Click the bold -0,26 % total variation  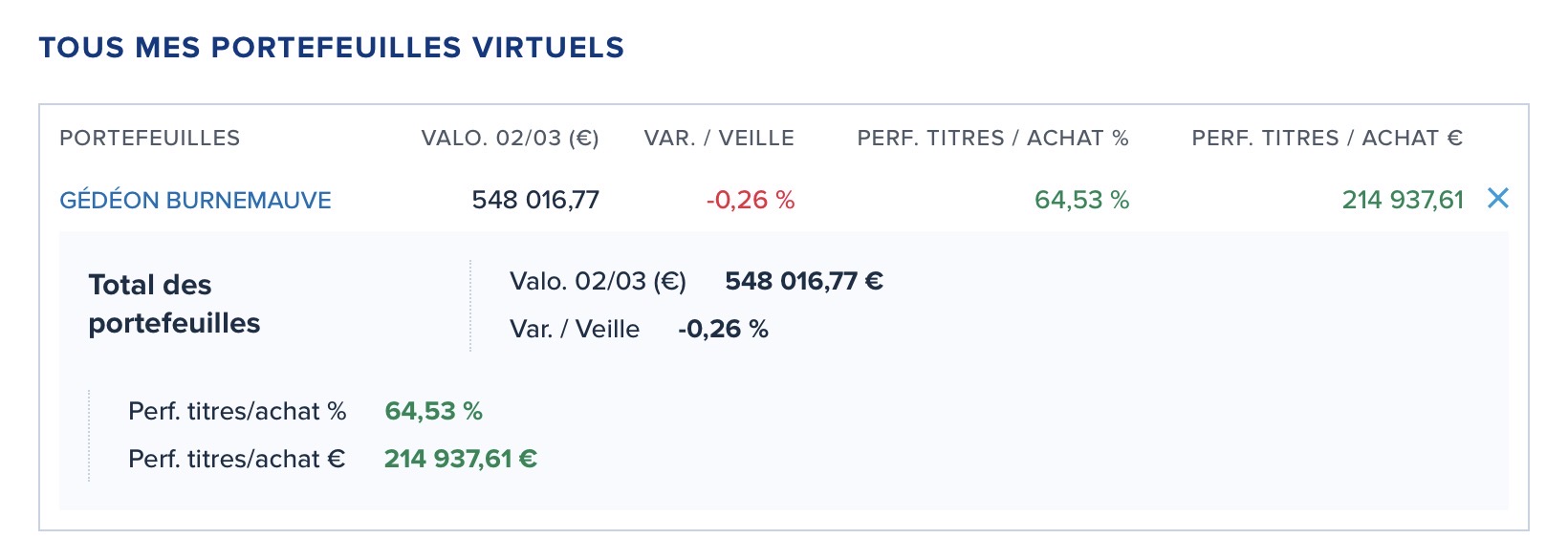[723, 330]
